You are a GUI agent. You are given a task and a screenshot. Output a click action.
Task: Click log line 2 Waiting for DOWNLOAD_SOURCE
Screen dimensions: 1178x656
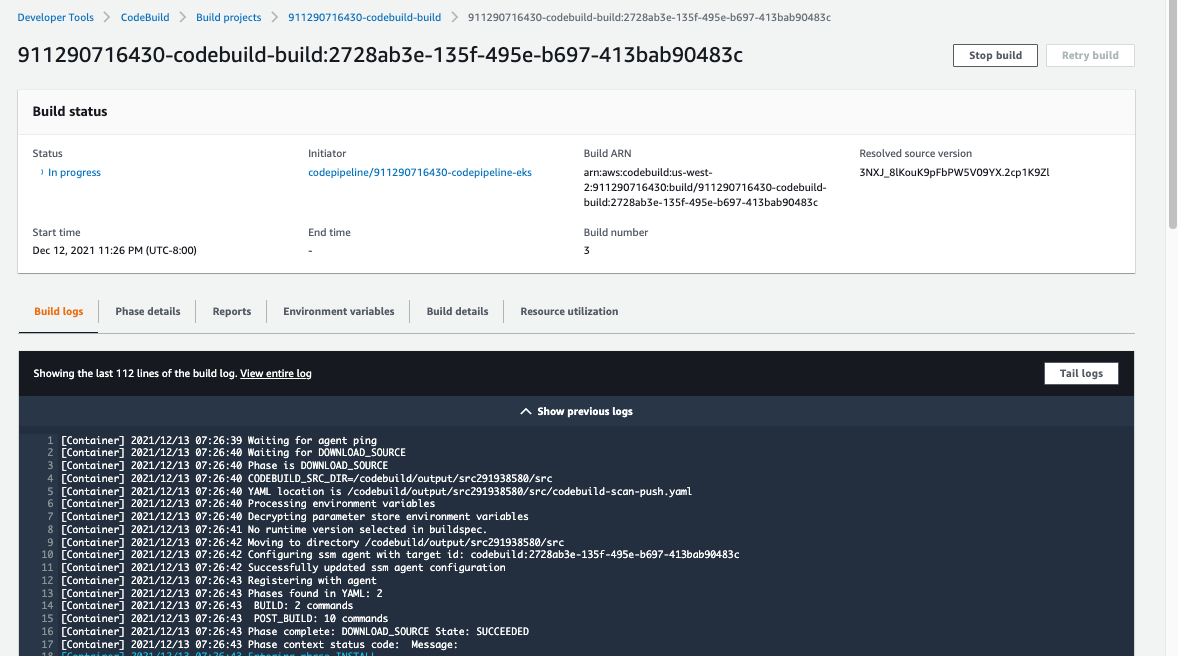tap(233, 452)
